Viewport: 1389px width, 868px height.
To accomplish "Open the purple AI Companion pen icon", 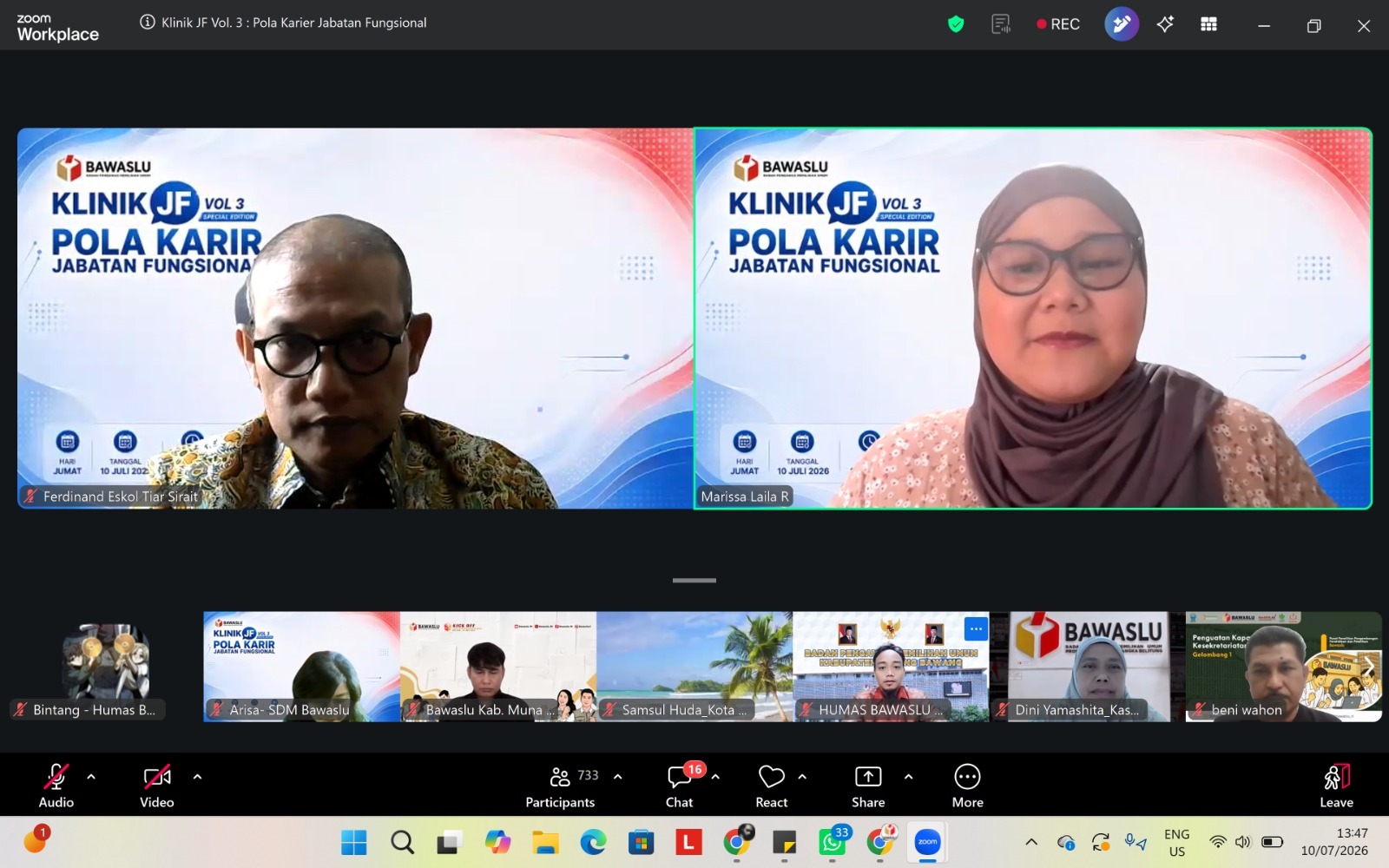I will point(1122,24).
